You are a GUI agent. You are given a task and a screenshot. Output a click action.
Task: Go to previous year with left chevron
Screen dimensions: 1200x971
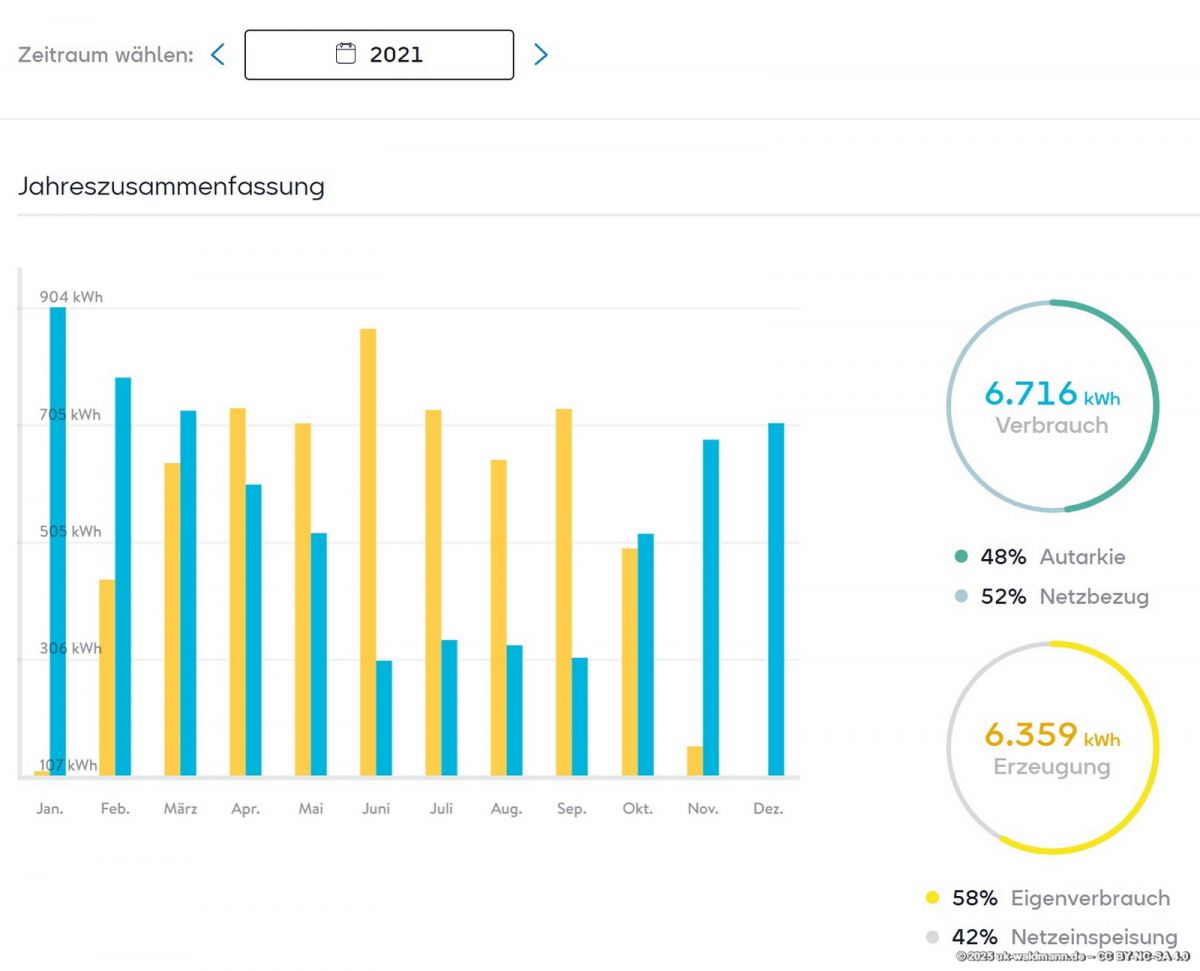click(x=218, y=54)
